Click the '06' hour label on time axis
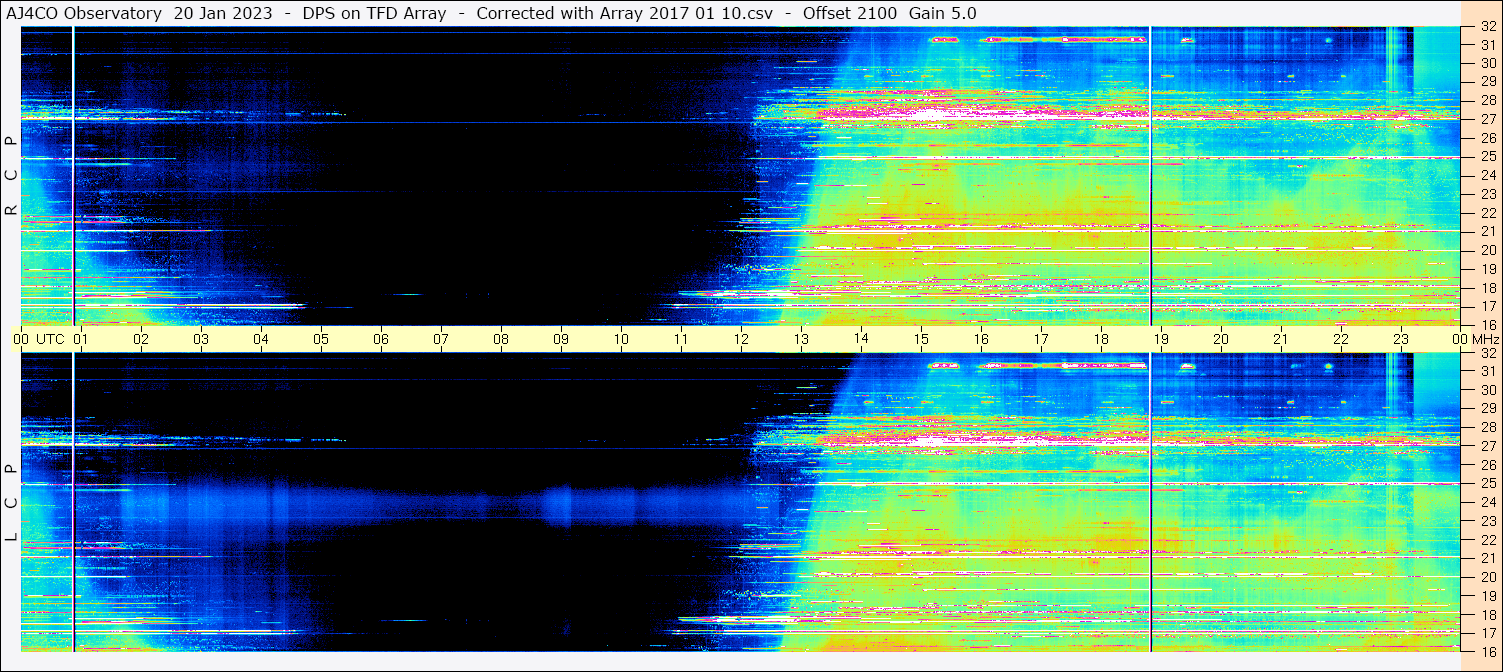Image resolution: width=1503 pixels, height=672 pixels. tap(381, 339)
